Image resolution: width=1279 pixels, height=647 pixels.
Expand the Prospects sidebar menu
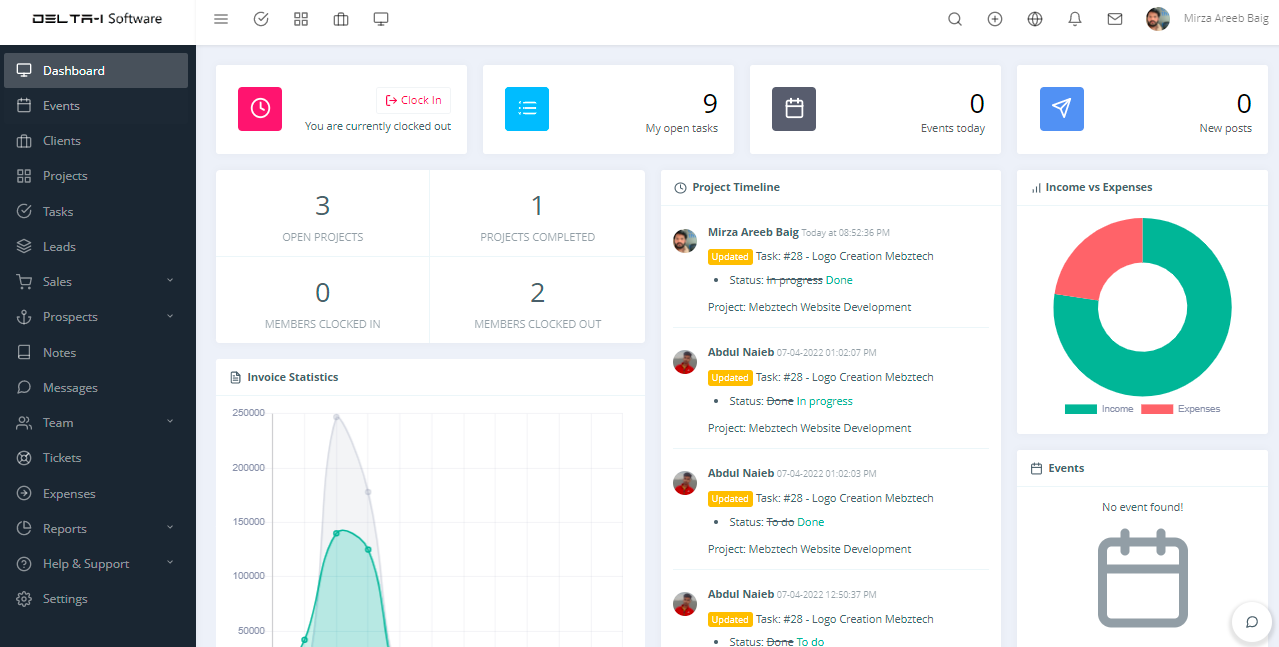click(x=97, y=317)
